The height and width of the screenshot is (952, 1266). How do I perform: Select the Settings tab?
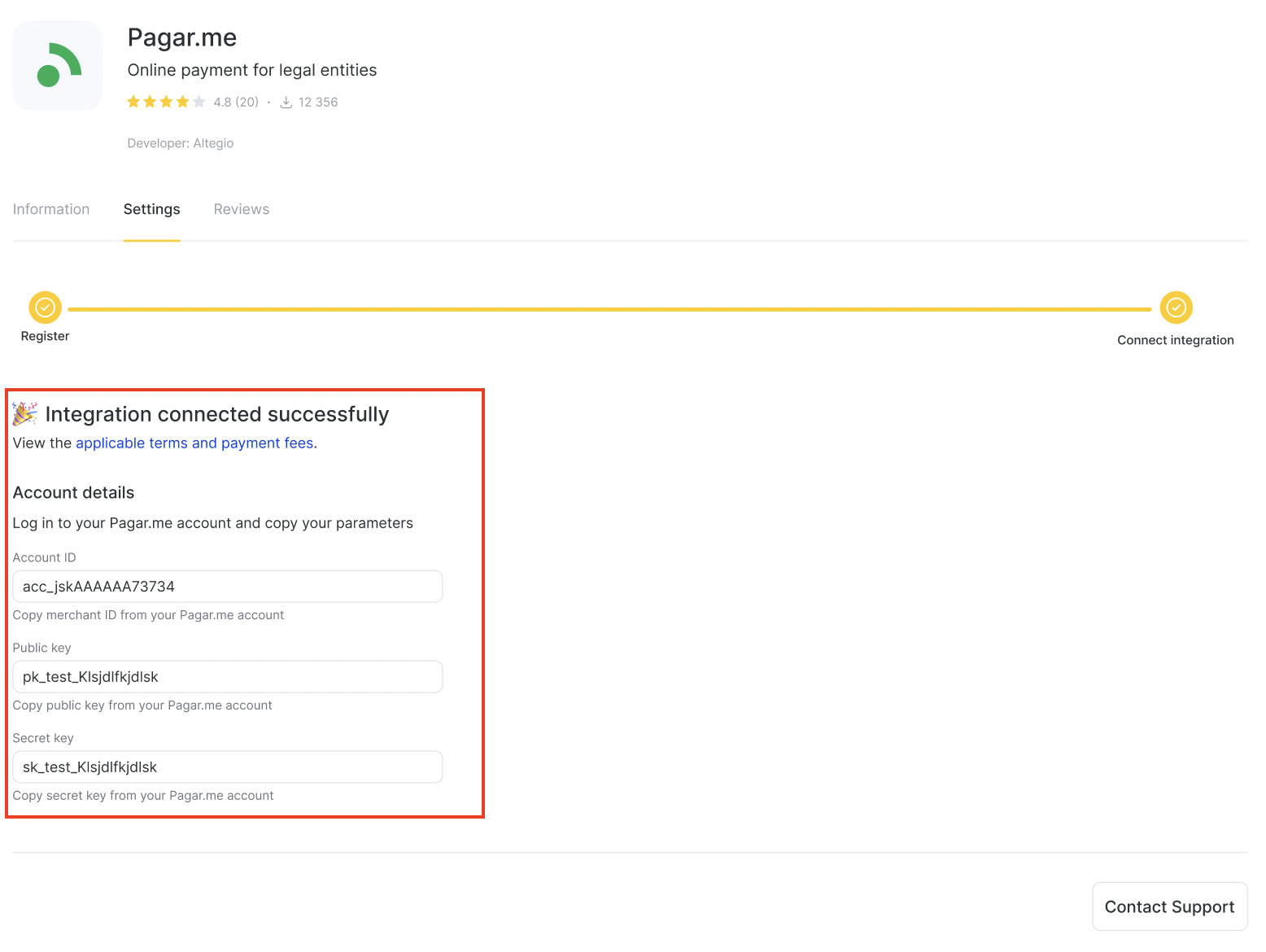tap(151, 209)
